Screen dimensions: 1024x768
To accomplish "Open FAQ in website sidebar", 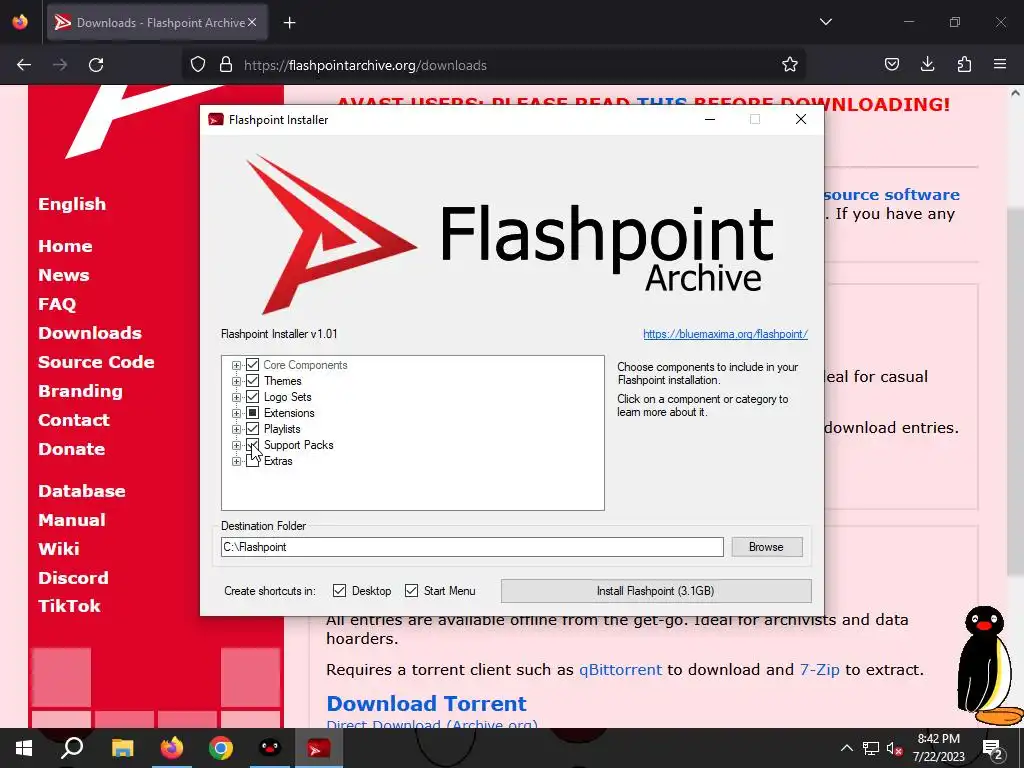I will (x=57, y=304).
